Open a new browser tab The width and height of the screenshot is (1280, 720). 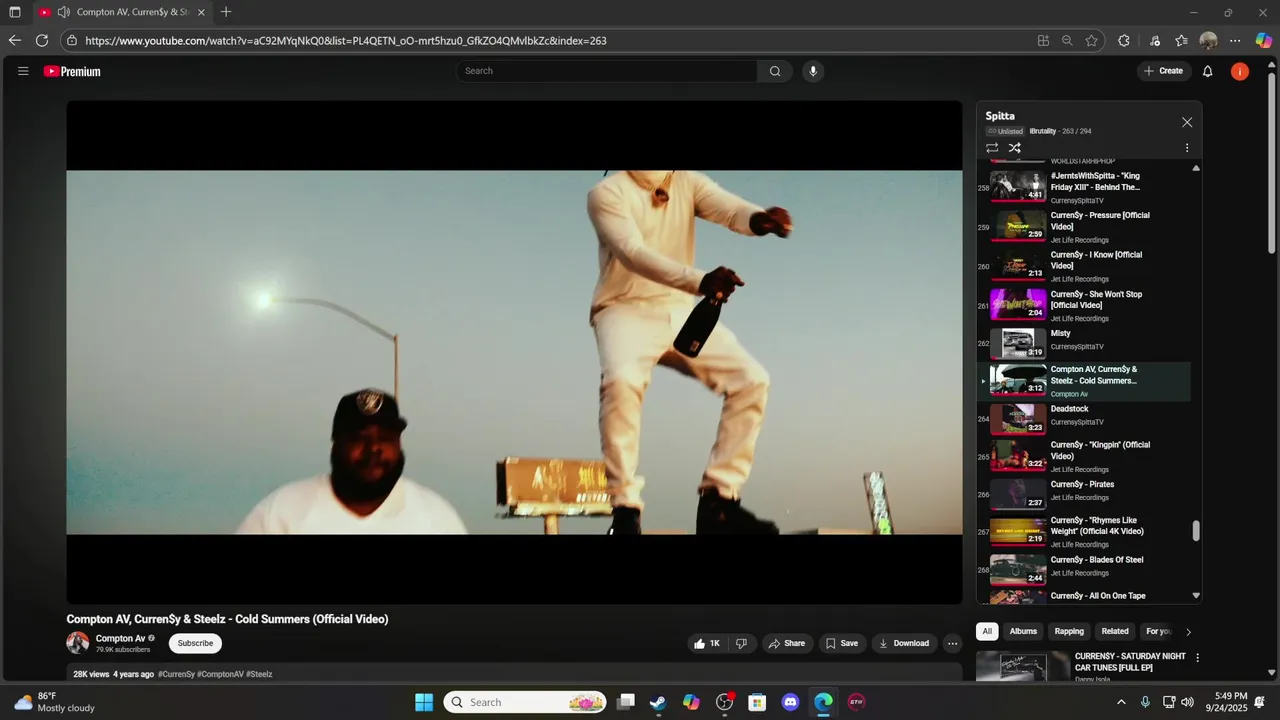coord(226,12)
